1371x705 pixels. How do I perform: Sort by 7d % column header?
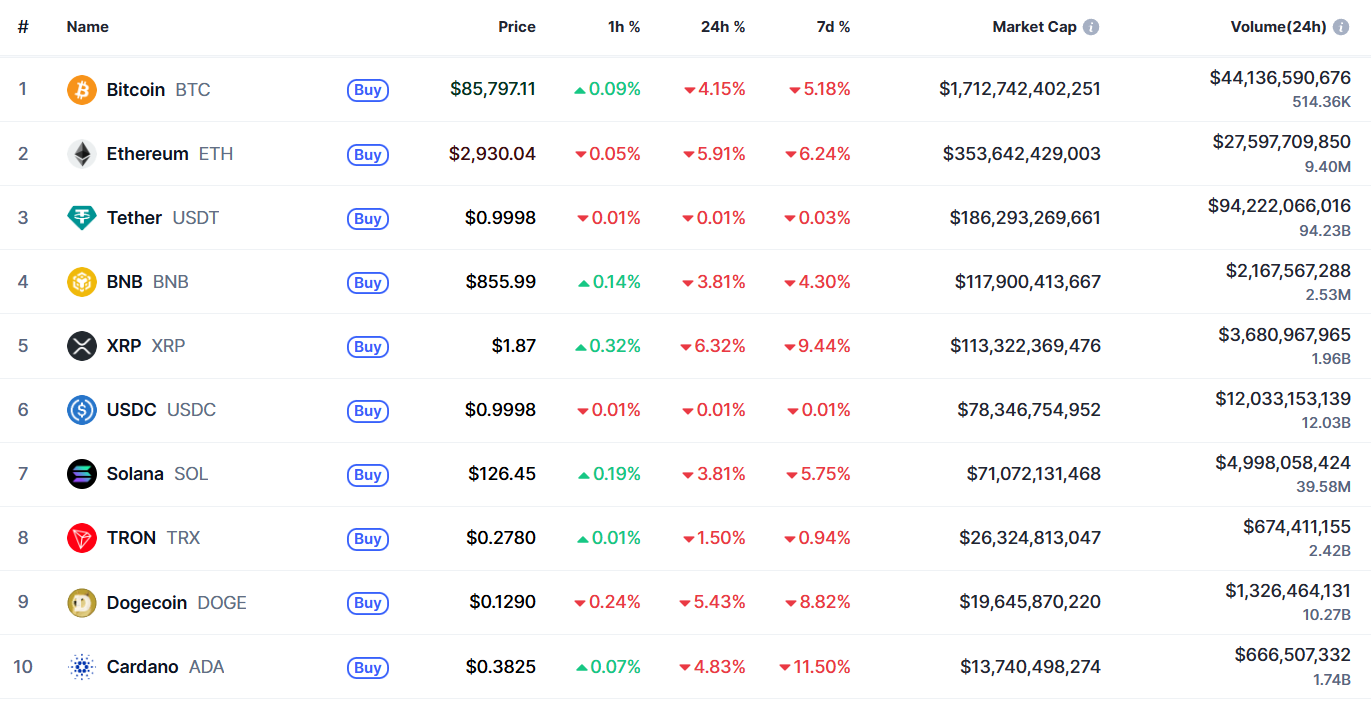tap(833, 27)
